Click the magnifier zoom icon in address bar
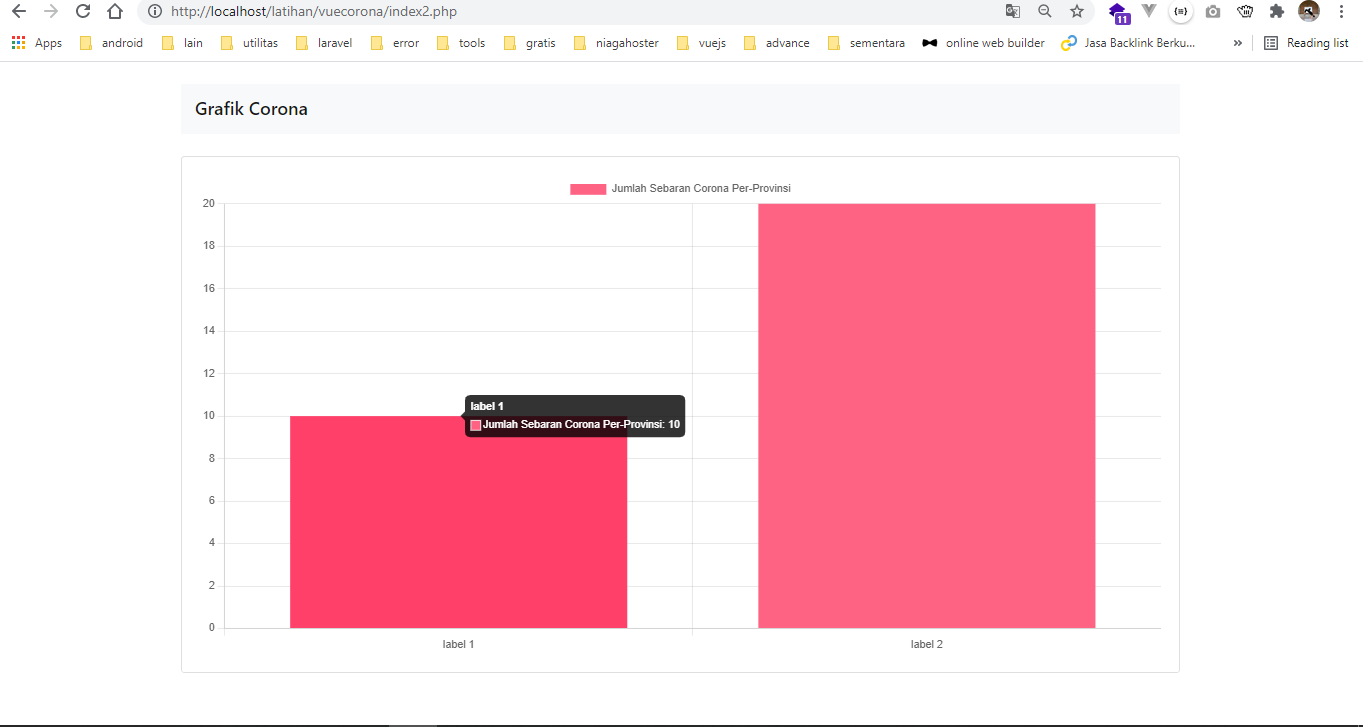The width and height of the screenshot is (1363, 727). pos(1044,12)
